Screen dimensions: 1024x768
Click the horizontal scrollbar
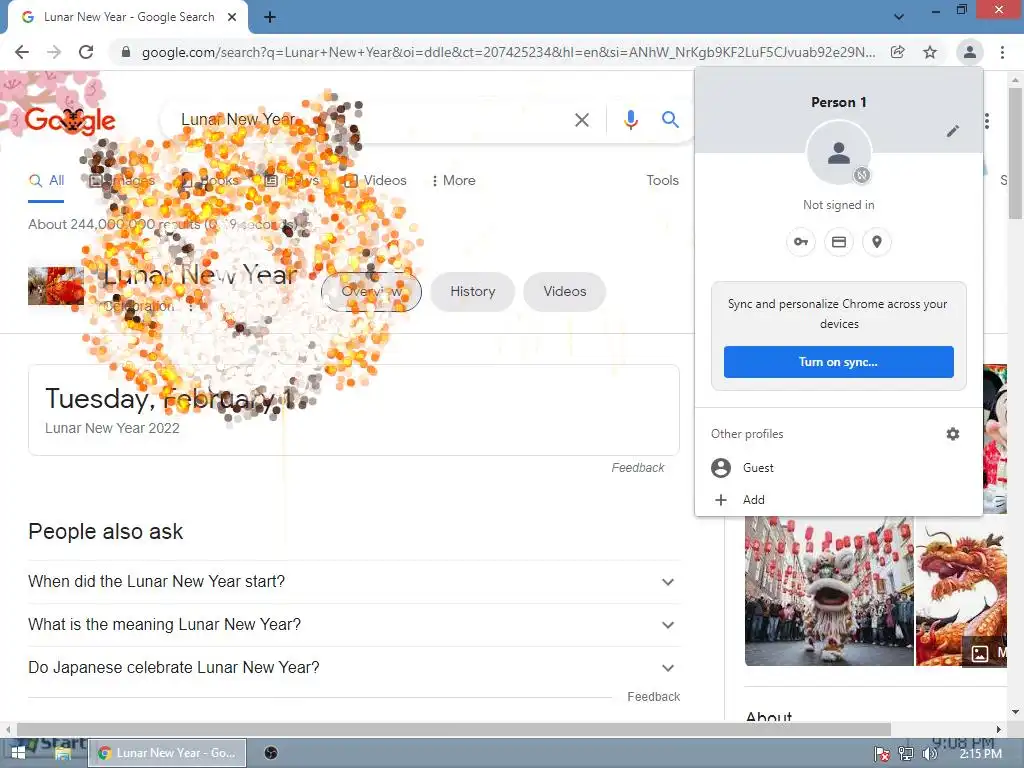454,729
